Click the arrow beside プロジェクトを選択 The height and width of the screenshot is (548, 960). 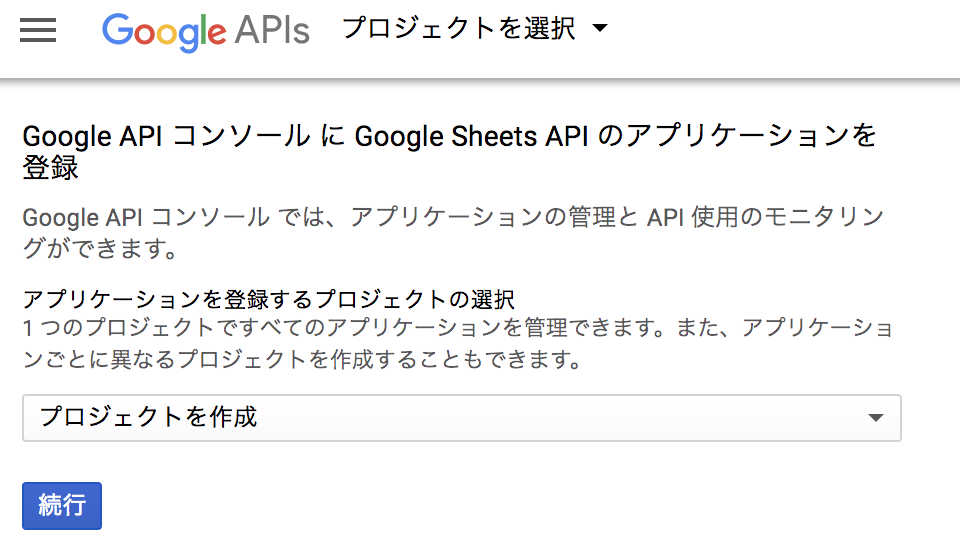coord(600,28)
